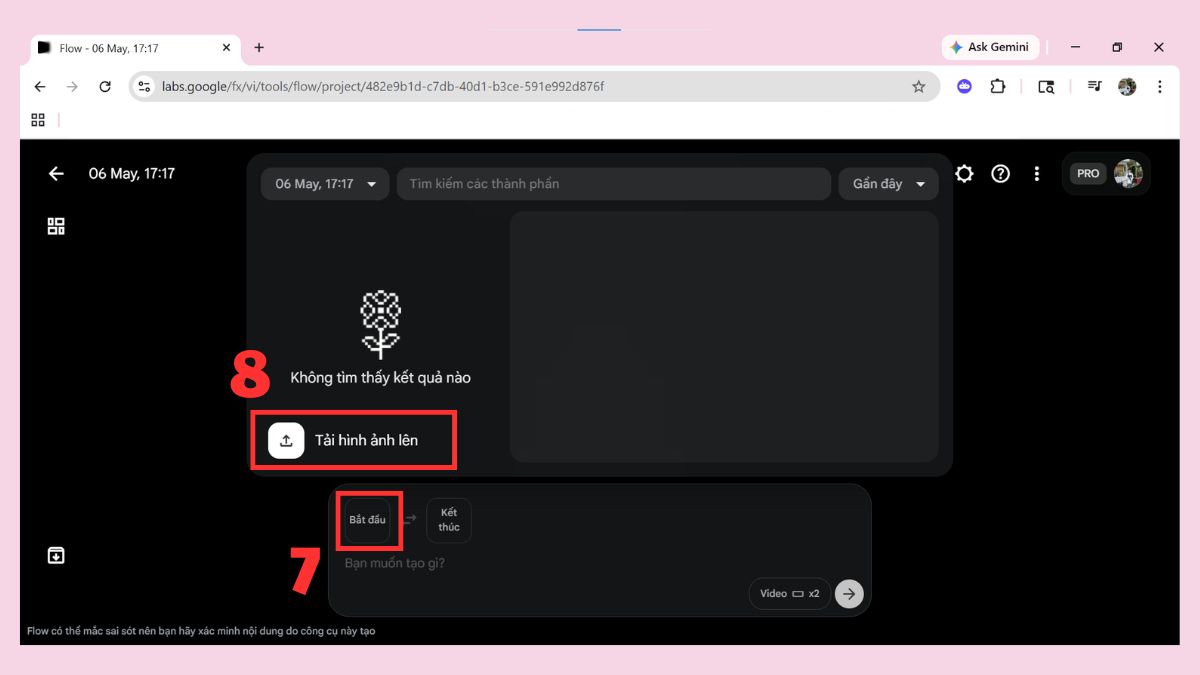Viewport: 1200px width, 675px height.
Task: Open the three-dot more options in Flow
Action: pos(1036,173)
